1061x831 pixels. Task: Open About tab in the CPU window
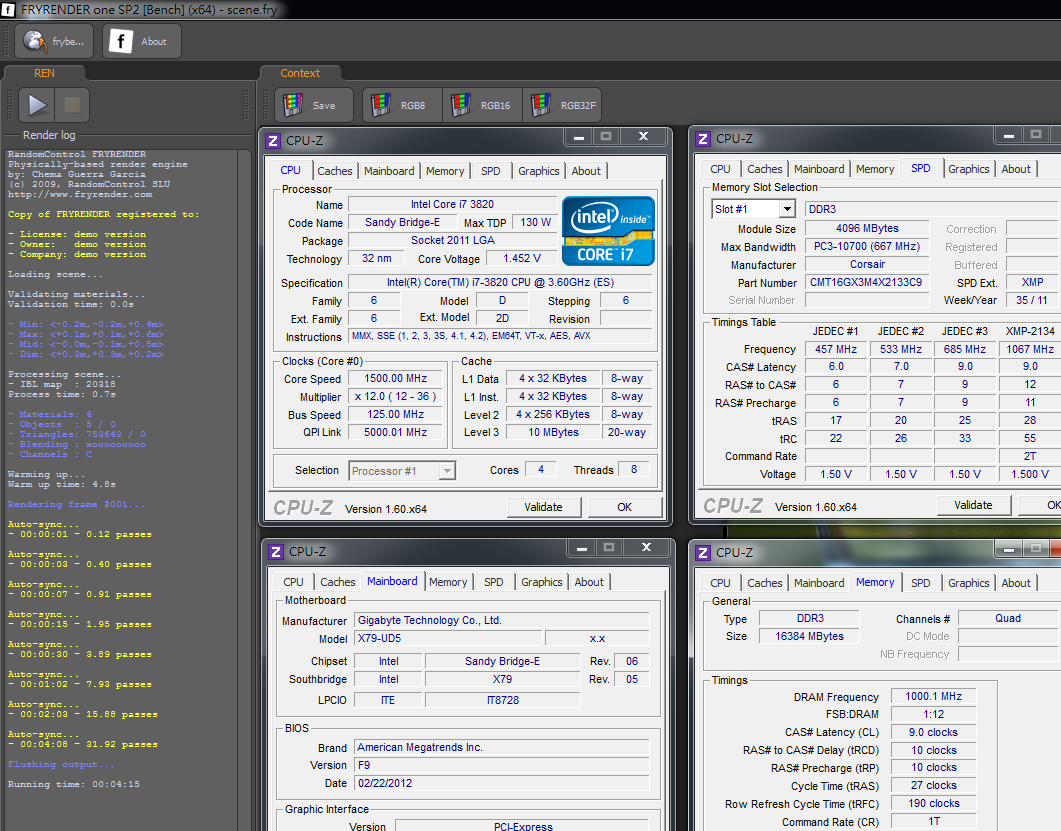[586, 171]
